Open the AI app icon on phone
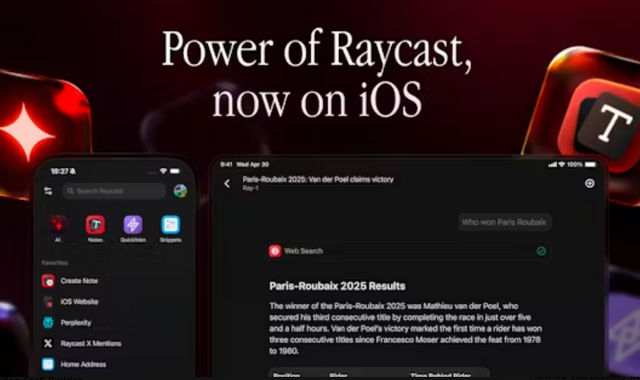The image size is (640, 380). click(x=58, y=224)
